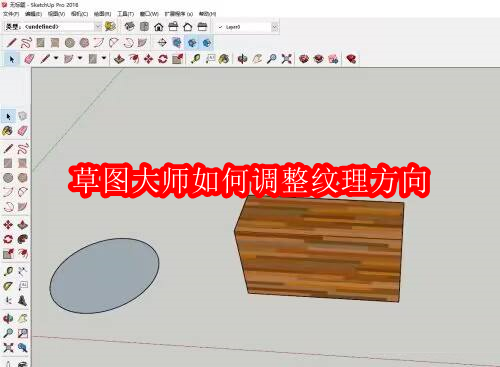Expand the 类型 <undefined> classification dropdown
The image size is (500, 367).
click(98, 27)
